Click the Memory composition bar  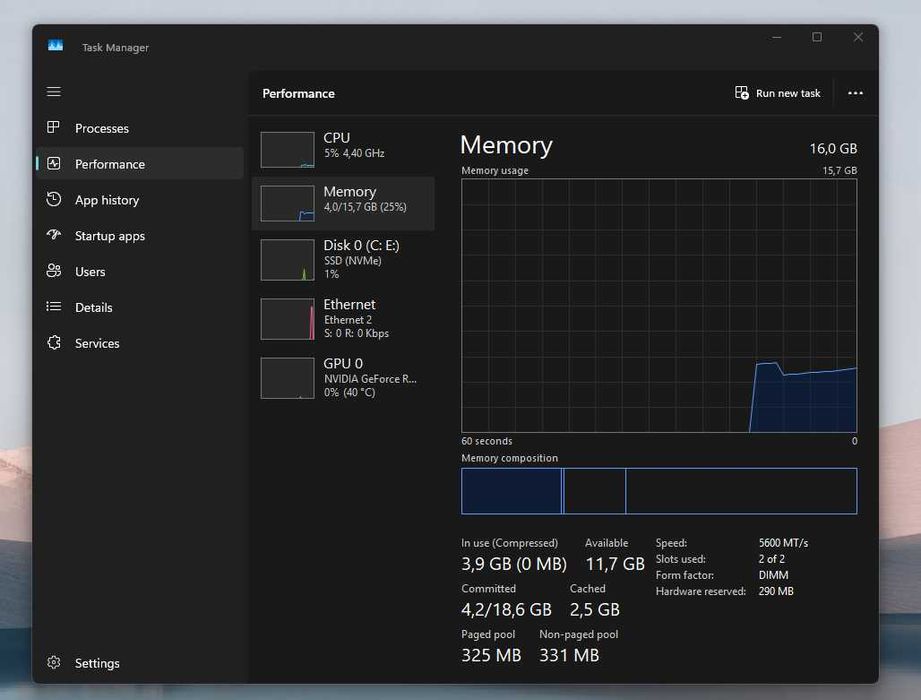pos(659,491)
